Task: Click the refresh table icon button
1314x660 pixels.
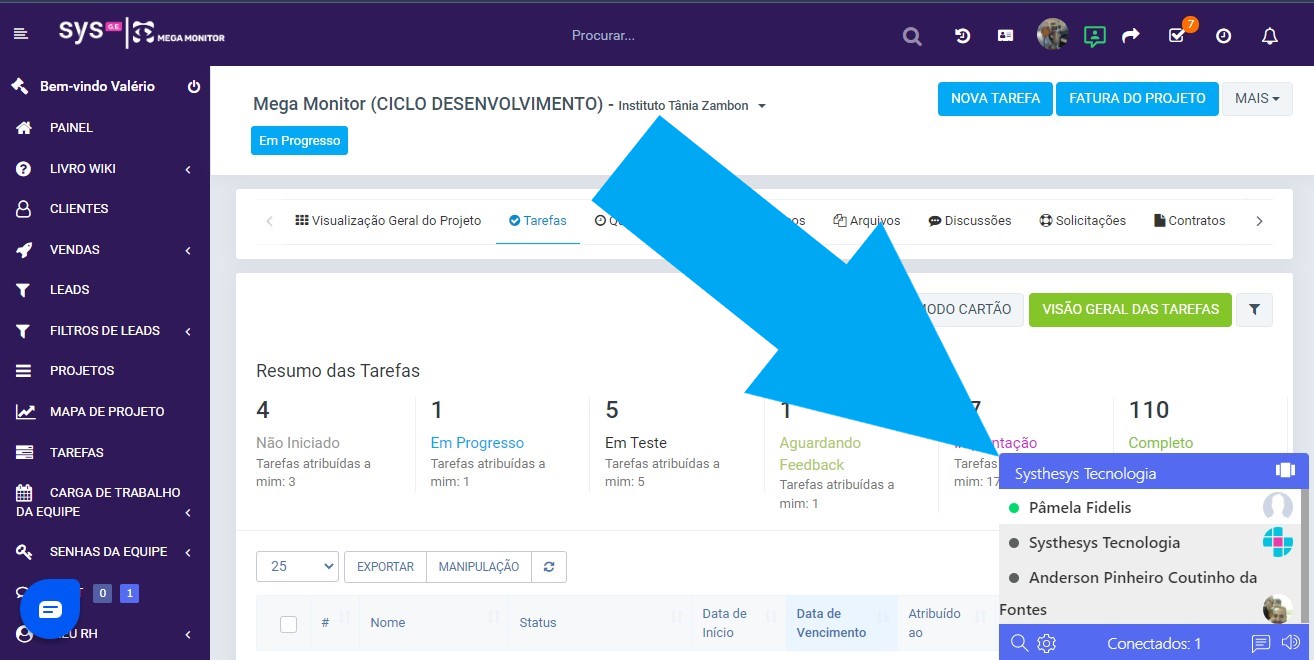Action: tap(549, 567)
